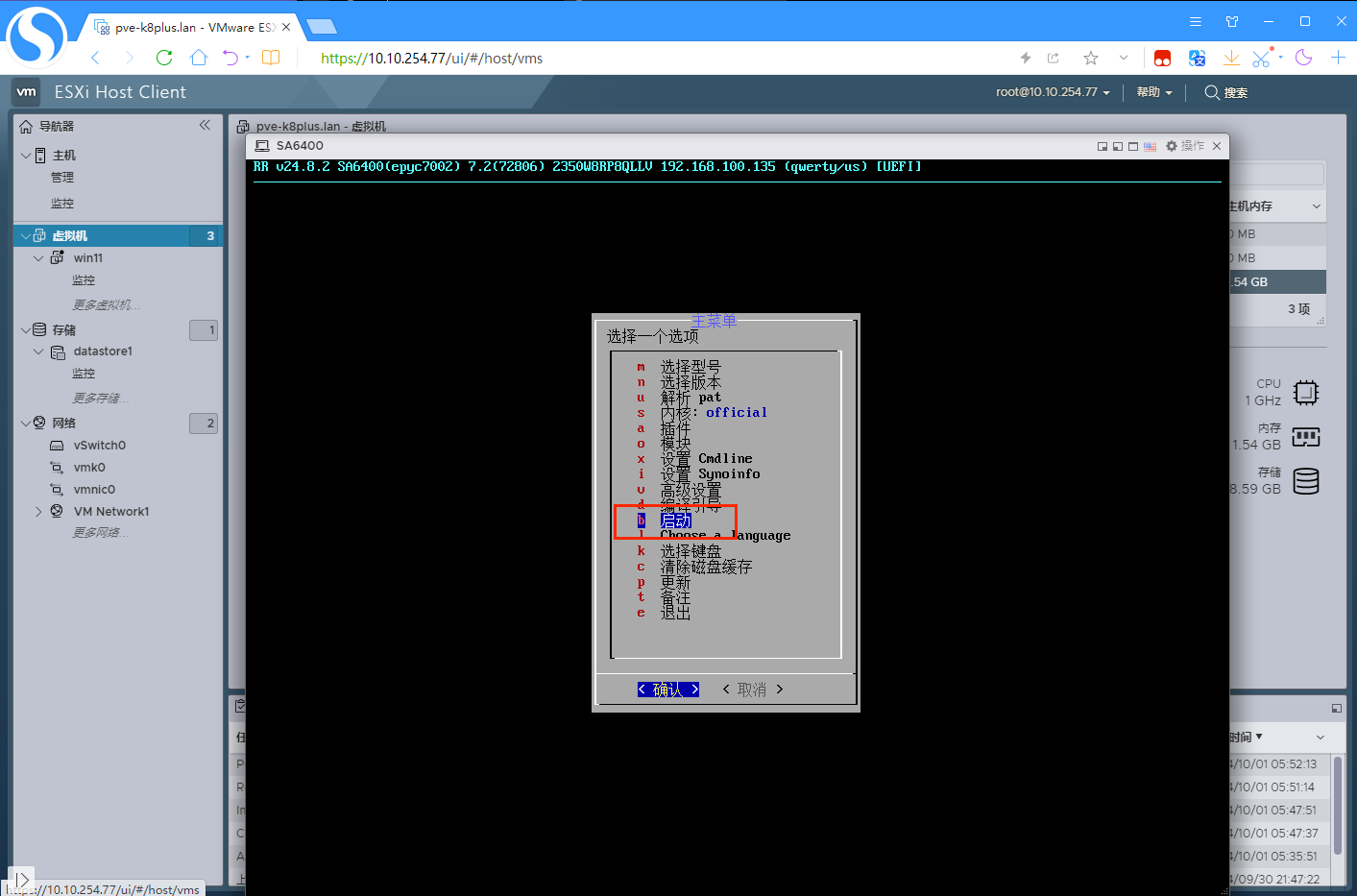
Task: Open the red extension icon
Action: click(1162, 58)
